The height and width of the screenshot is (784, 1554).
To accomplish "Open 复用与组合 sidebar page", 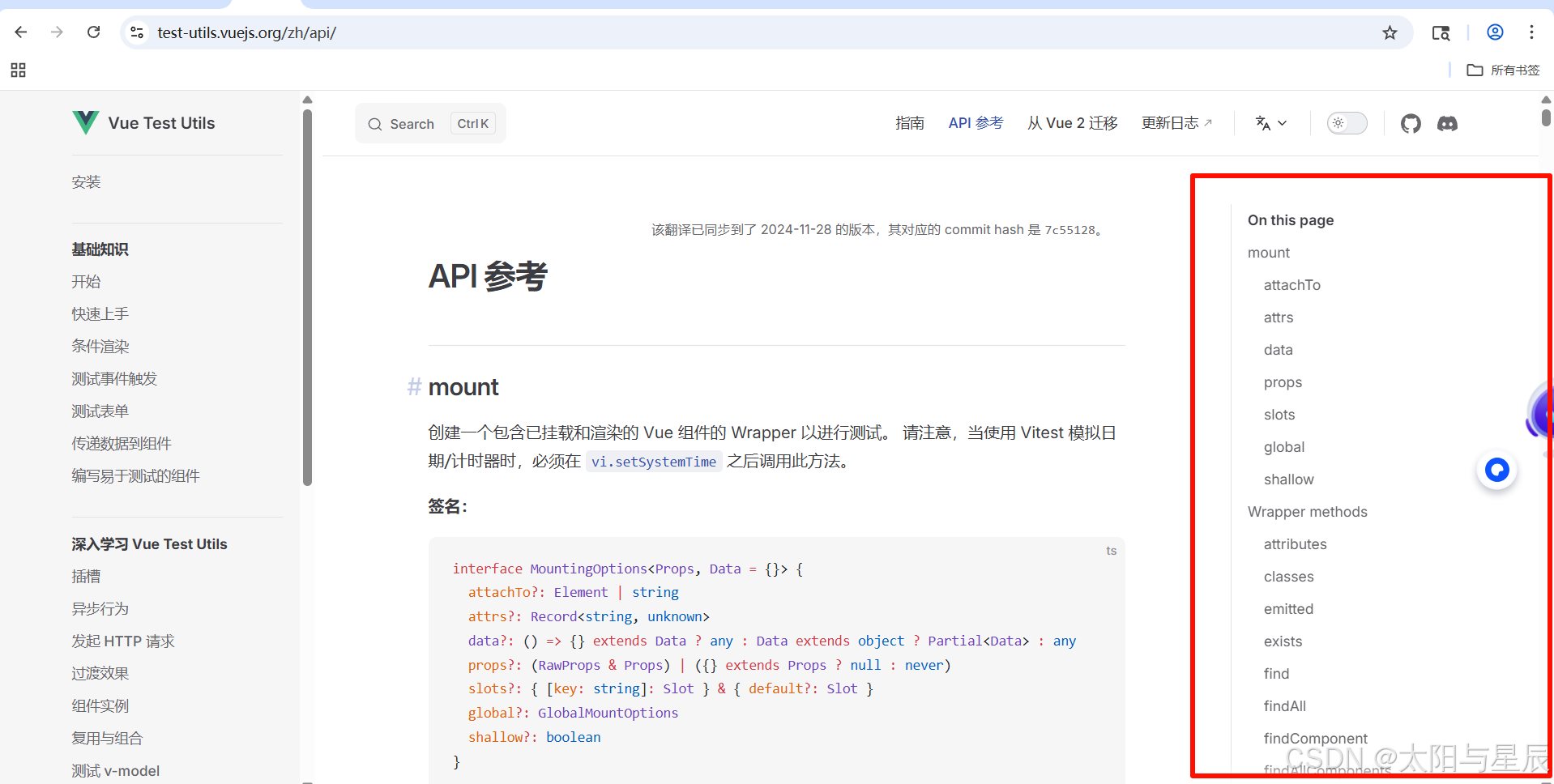I will [107, 739].
